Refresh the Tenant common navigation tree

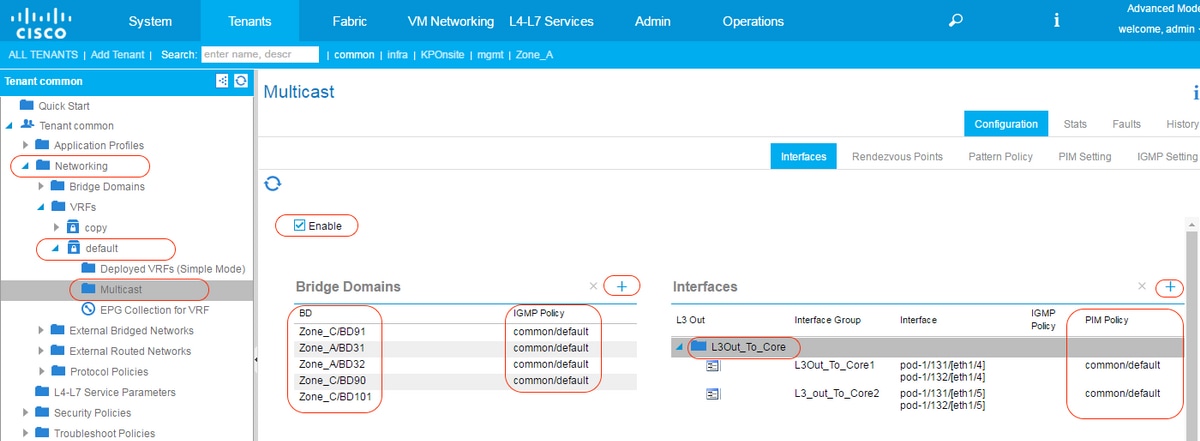click(x=240, y=81)
